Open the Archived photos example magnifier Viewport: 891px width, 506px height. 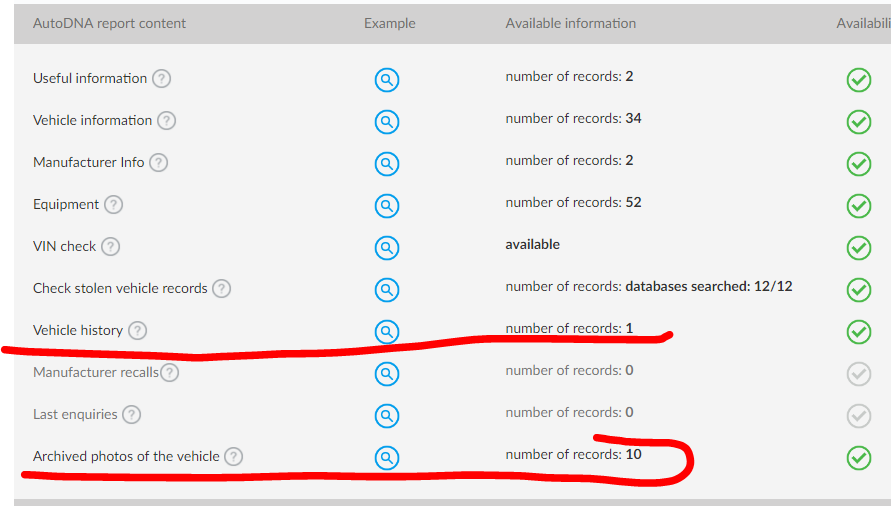387,458
